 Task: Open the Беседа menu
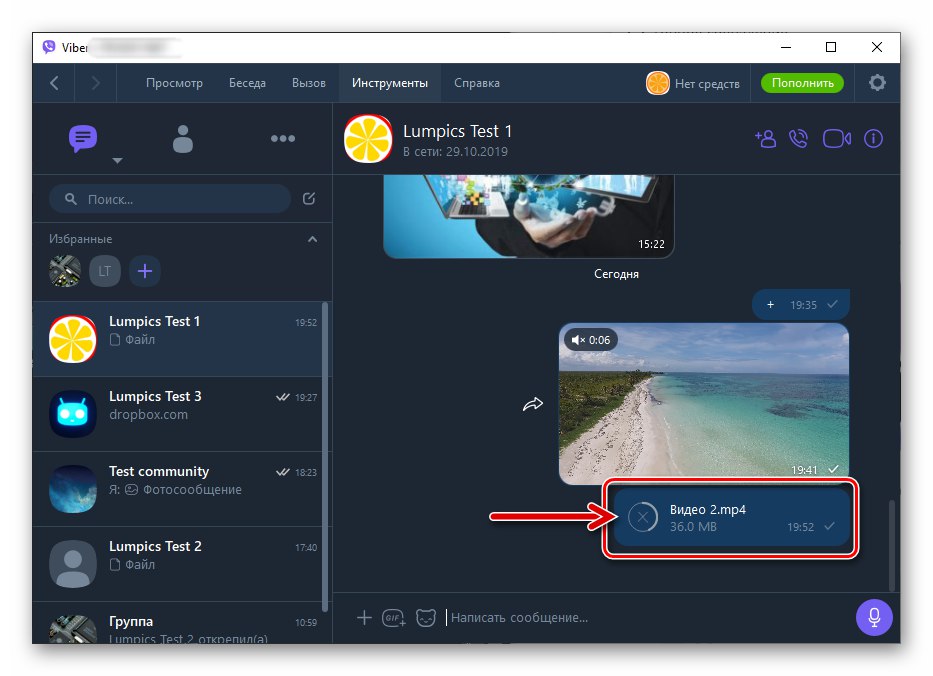[x=248, y=83]
